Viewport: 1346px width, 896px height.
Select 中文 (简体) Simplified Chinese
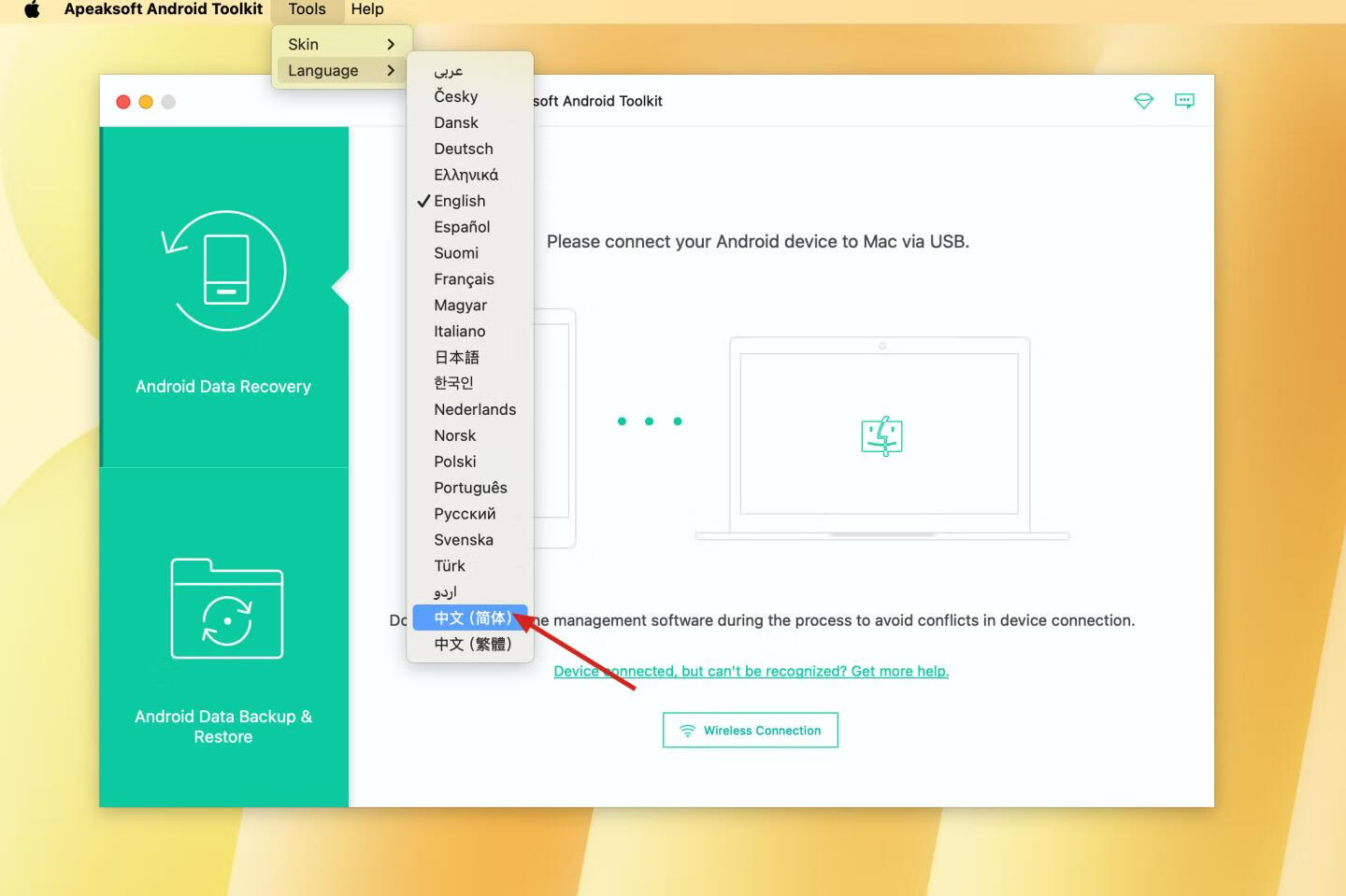point(470,619)
